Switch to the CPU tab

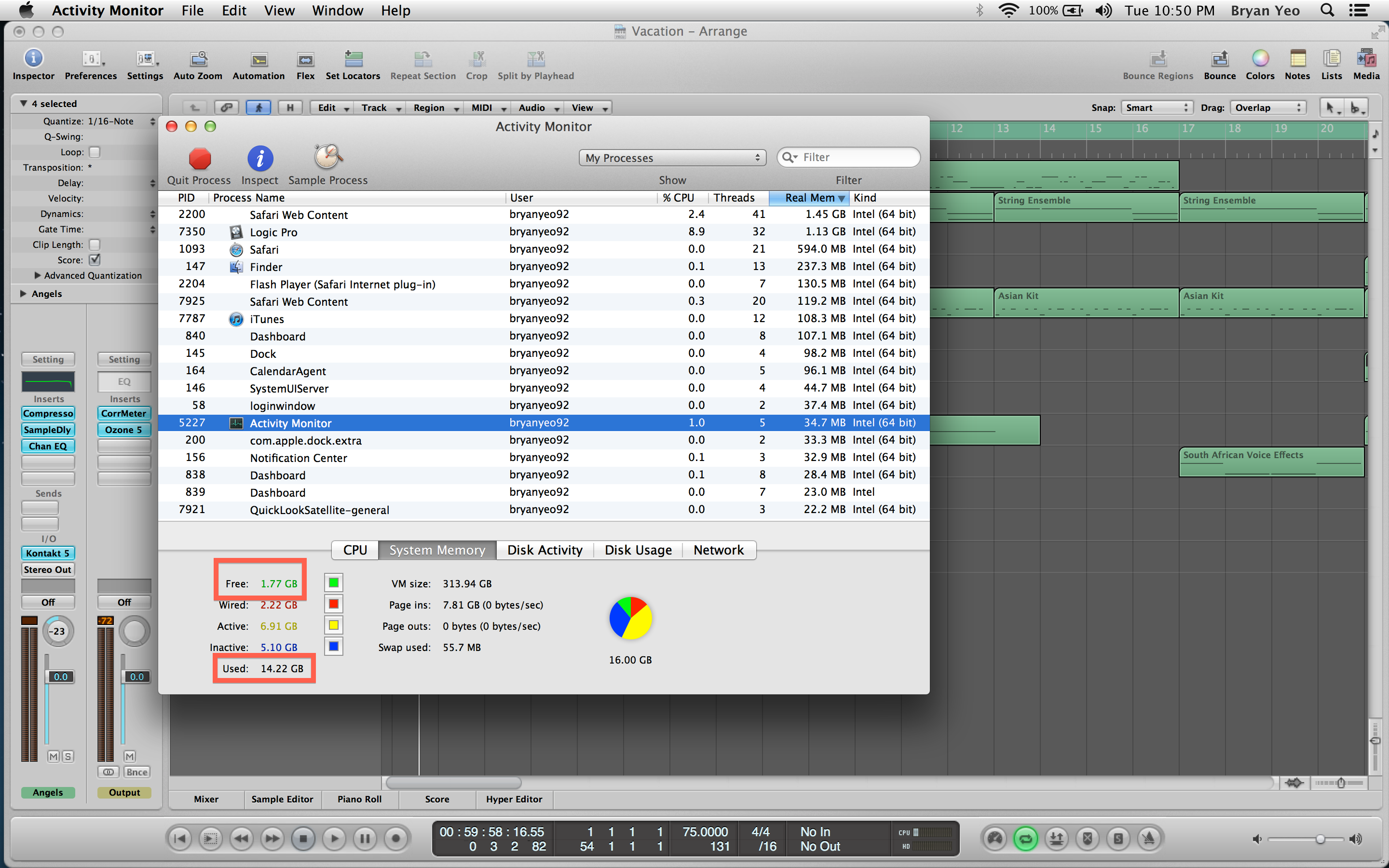(354, 550)
